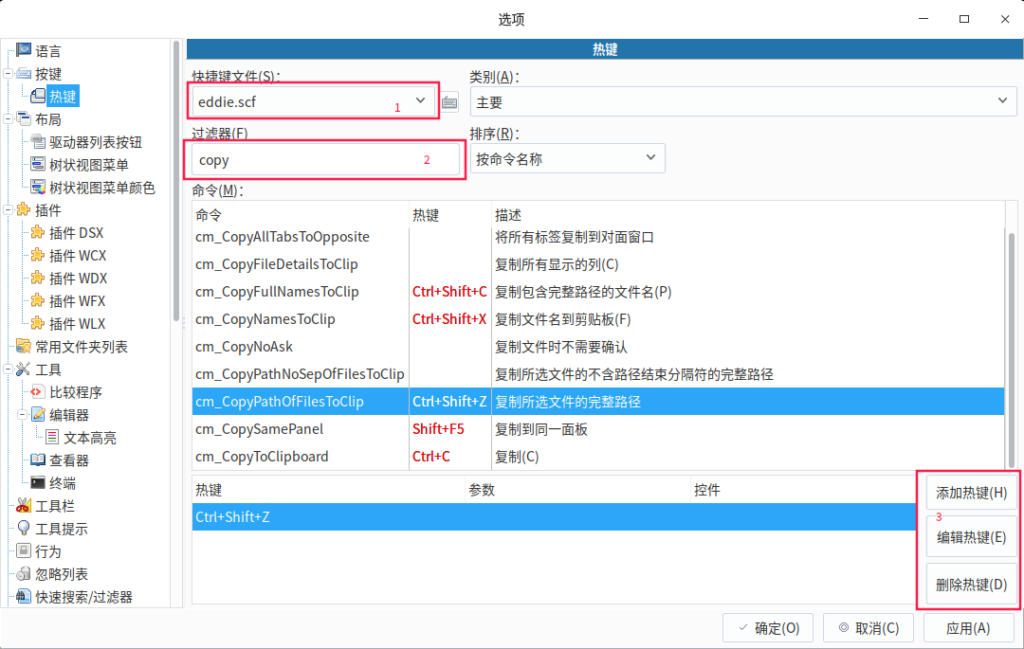Select 插件 WCX in settings tree
This screenshot has width=1024, height=649.
click(x=78, y=256)
